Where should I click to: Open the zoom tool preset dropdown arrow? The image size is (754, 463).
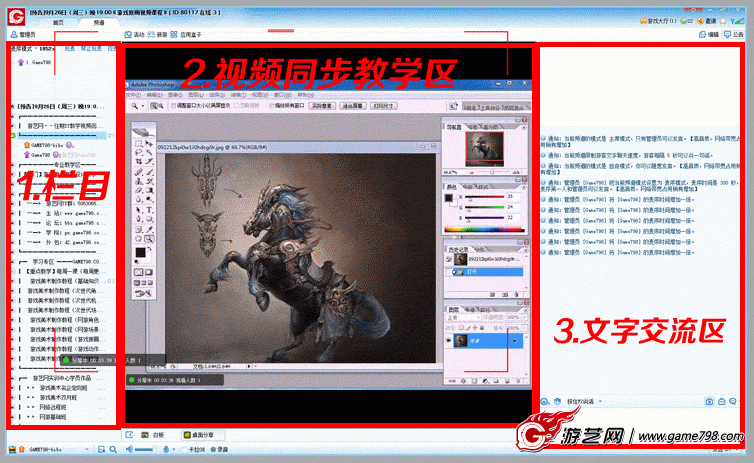tap(143, 106)
